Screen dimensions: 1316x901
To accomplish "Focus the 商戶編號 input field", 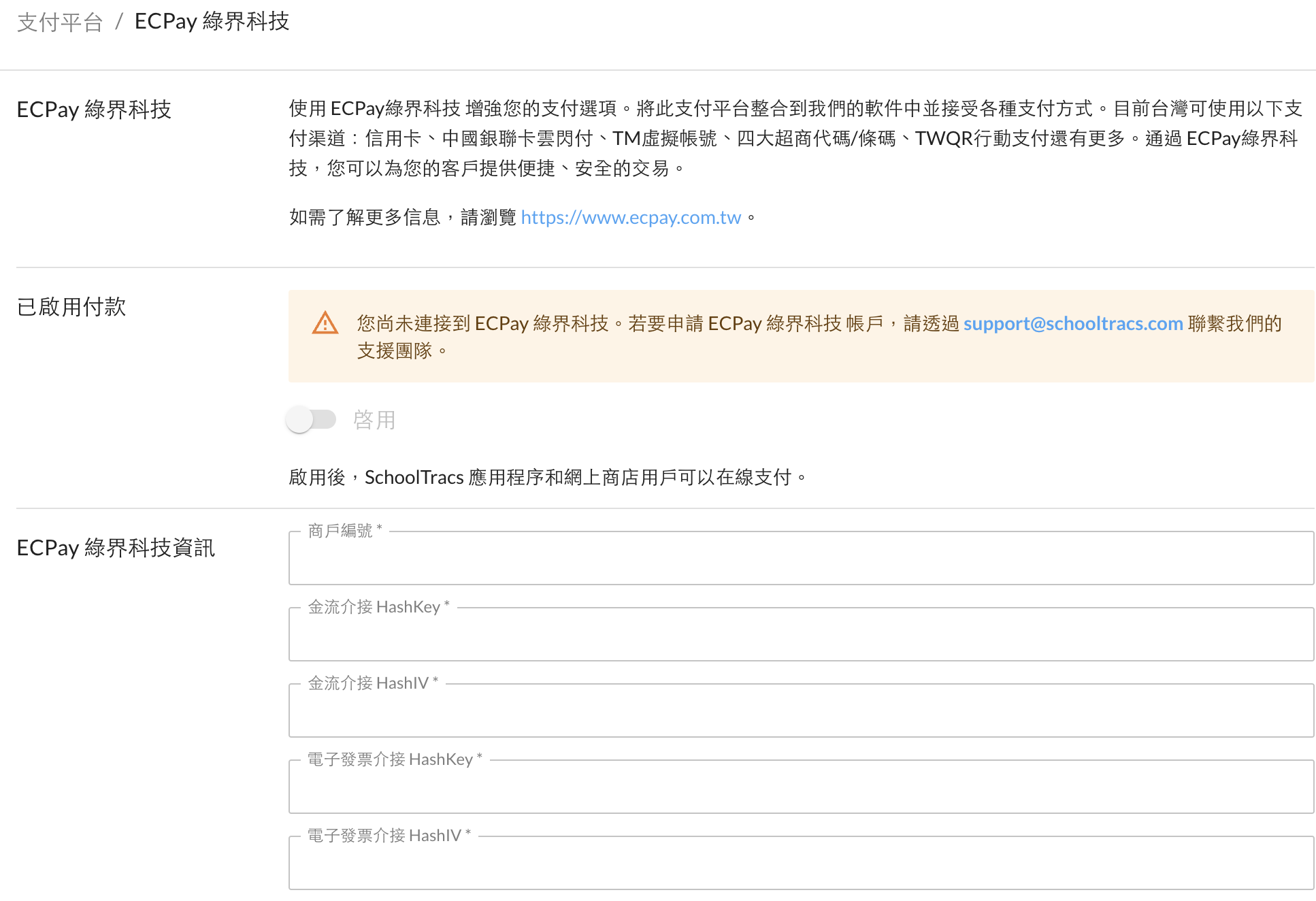I will pos(801,558).
